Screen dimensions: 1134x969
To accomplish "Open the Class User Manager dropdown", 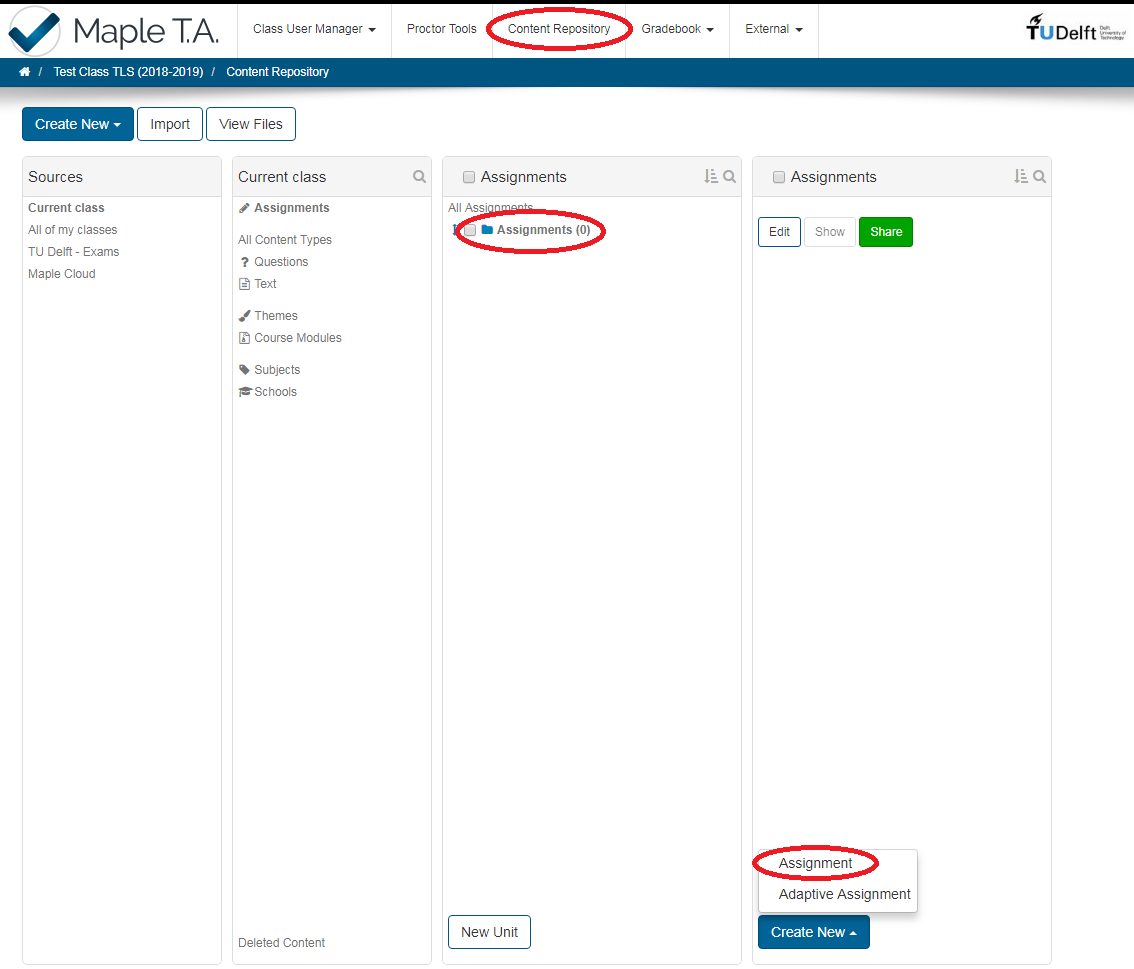I will point(314,29).
